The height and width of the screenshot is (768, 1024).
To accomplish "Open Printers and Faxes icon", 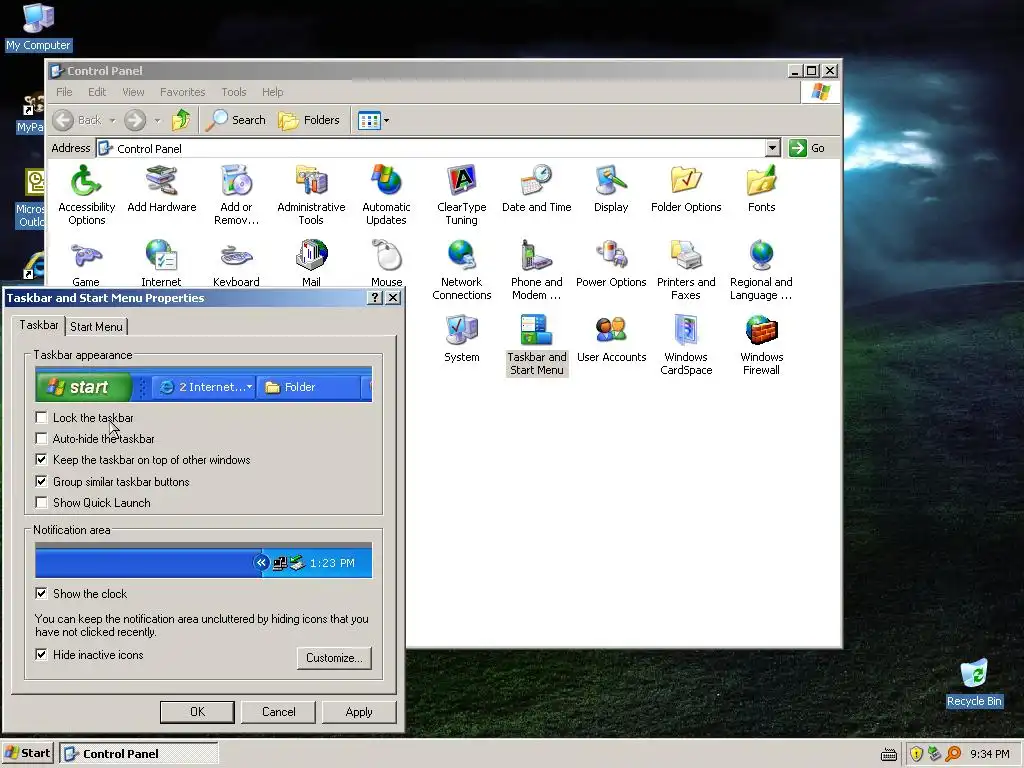I will coord(686,269).
